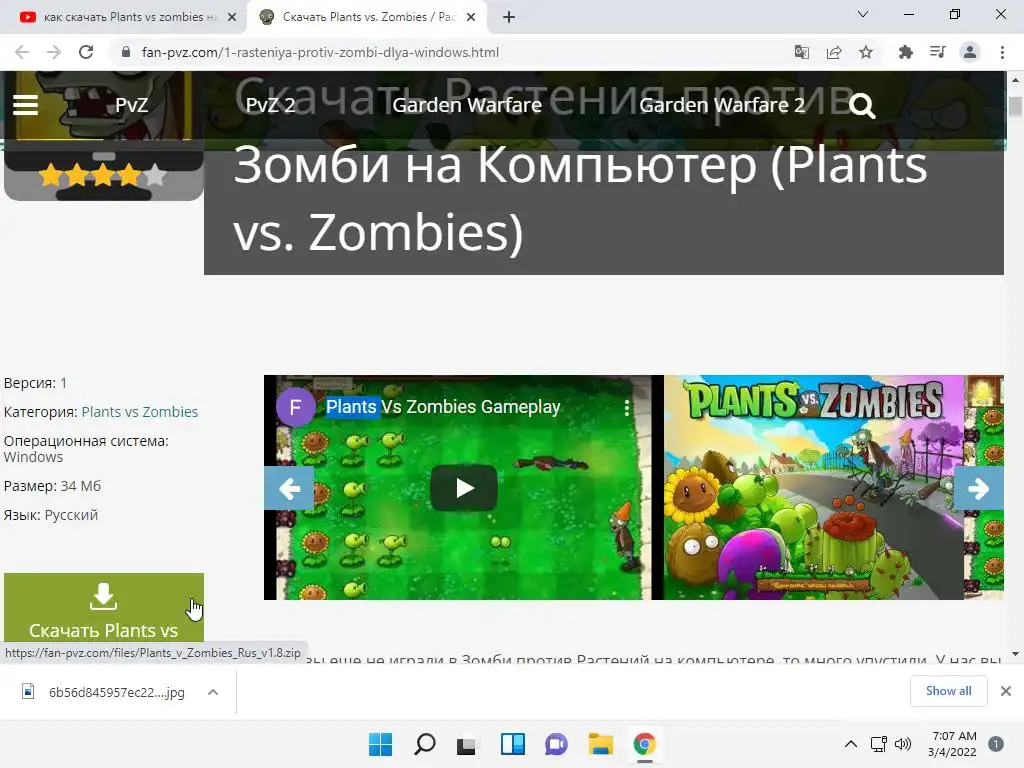Click the page vertical scrollbar thumb

pyautogui.click(x=1015, y=106)
